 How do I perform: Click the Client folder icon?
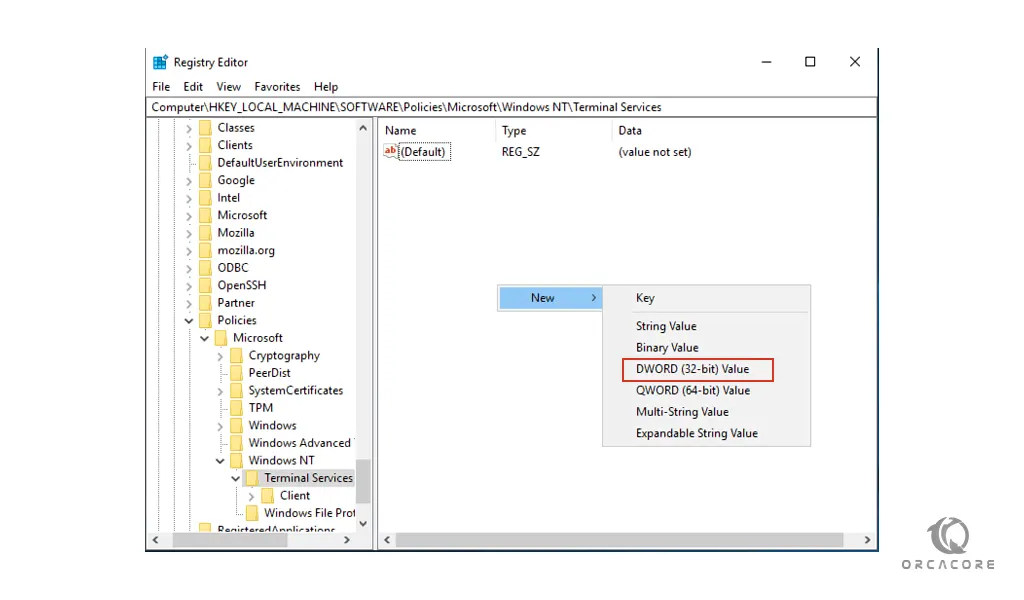coord(268,496)
